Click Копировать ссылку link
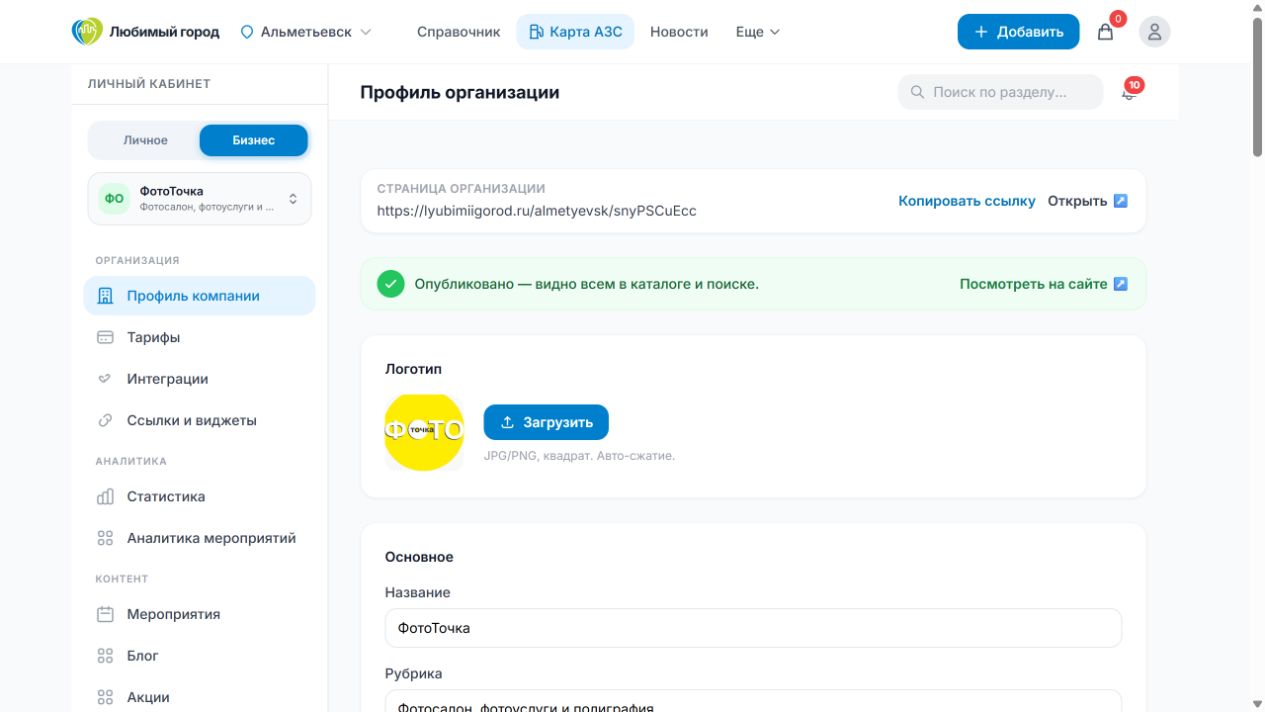1265x712 pixels. 967,201
